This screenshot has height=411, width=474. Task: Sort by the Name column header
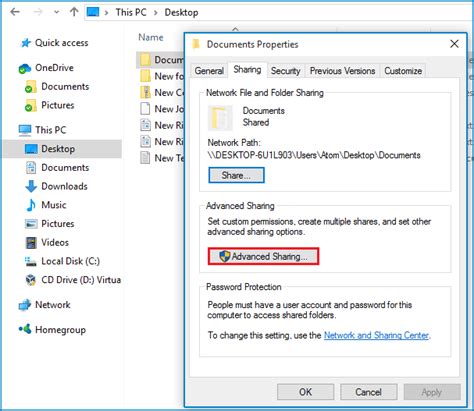(151, 37)
